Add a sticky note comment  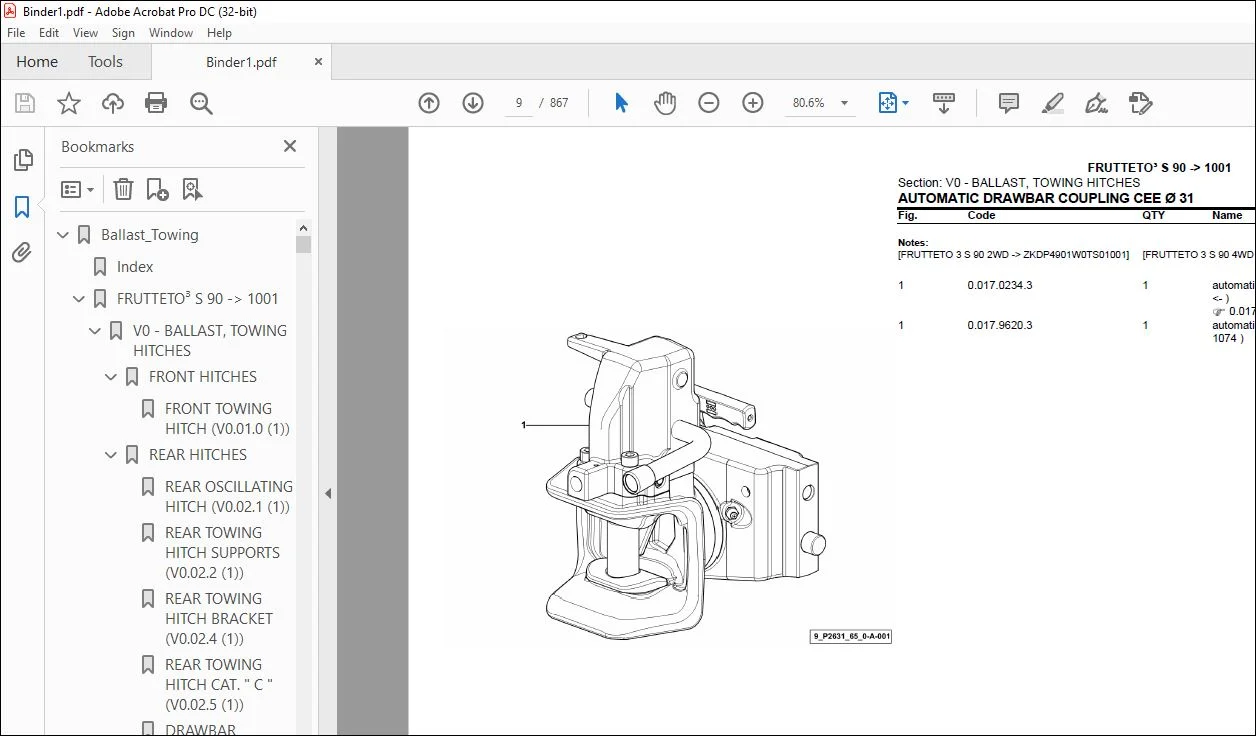coord(1009,103)
